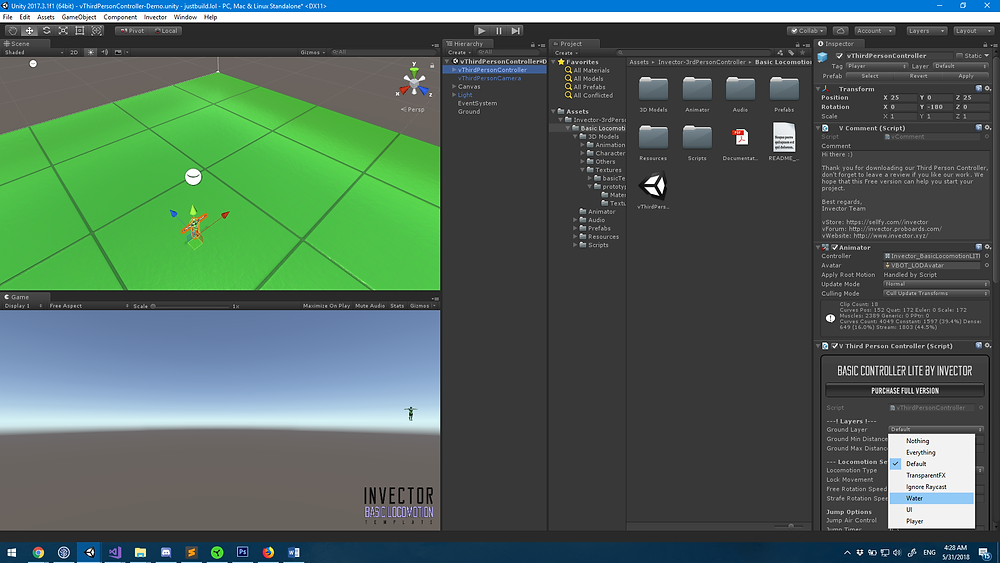The width and height of the screenshot is (1000, 563).
Task: Open the Free Aspect dropdown
Action: (89, 306)
